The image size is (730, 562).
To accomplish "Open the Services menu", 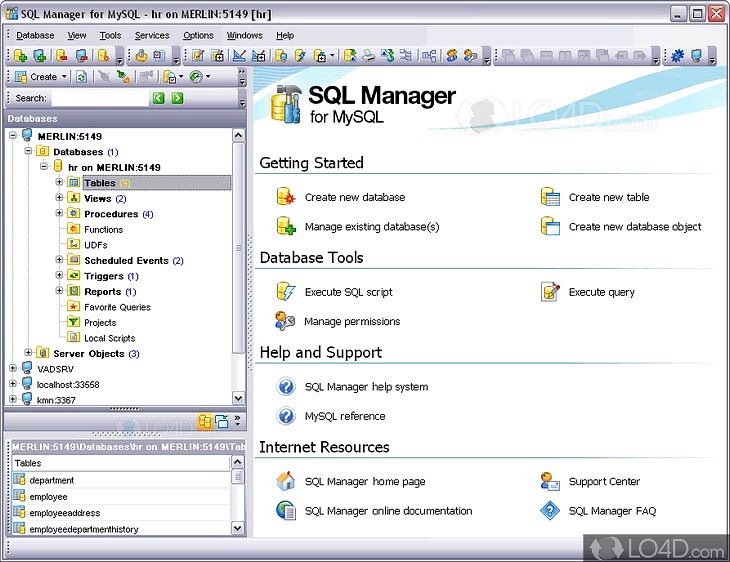I will click(x=152, y=35).
